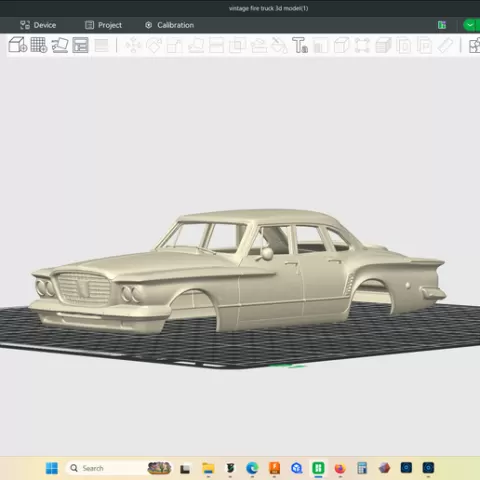Click title "vintage fire truck 3d model(1)"
Image resolution: width=480 pixels, height=480 pixels.
[268, 8]
